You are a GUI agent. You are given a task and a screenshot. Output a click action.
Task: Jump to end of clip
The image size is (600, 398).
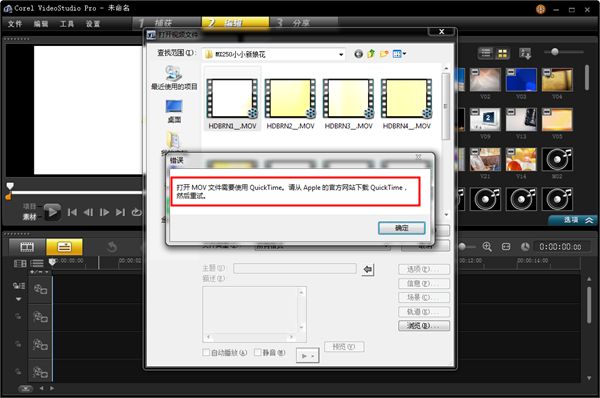coord(120,212)
